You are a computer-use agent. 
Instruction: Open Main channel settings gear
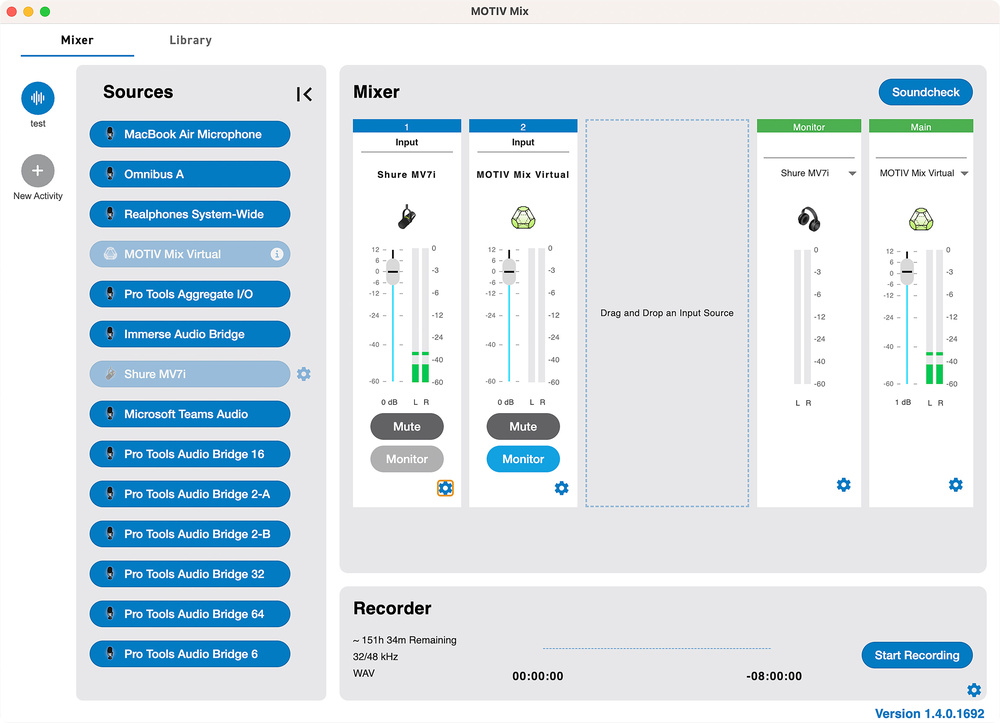coord(955,485)
